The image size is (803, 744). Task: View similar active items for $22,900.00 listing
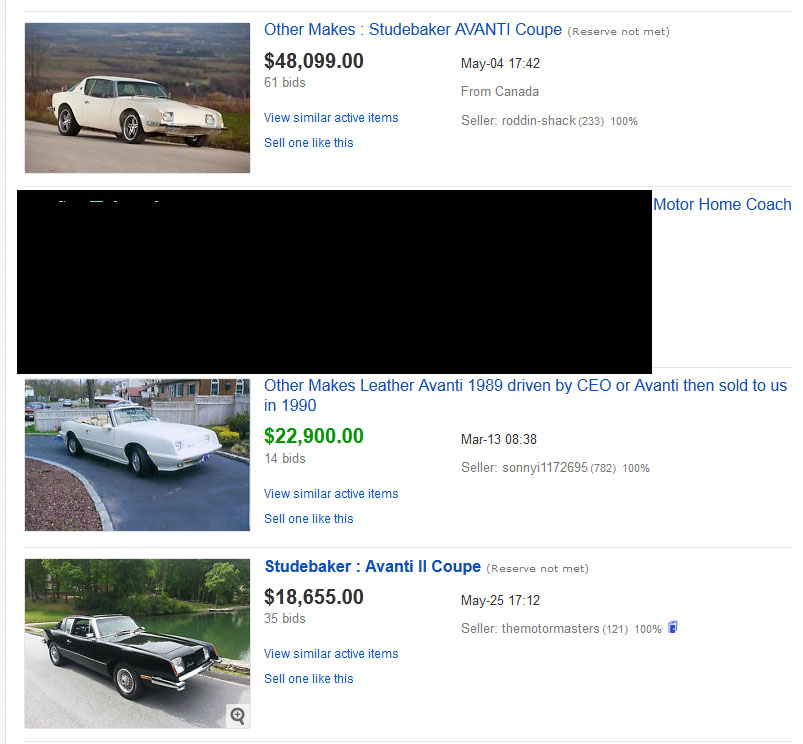pos(331,494)
